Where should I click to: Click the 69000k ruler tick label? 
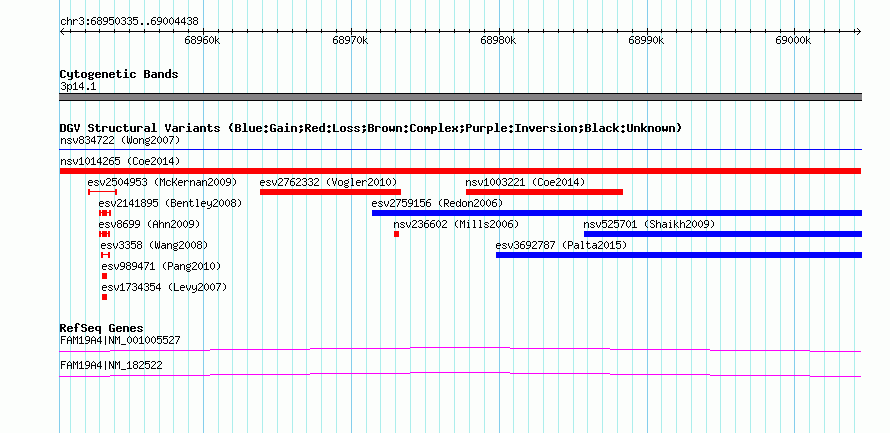[x=794, y=41]
